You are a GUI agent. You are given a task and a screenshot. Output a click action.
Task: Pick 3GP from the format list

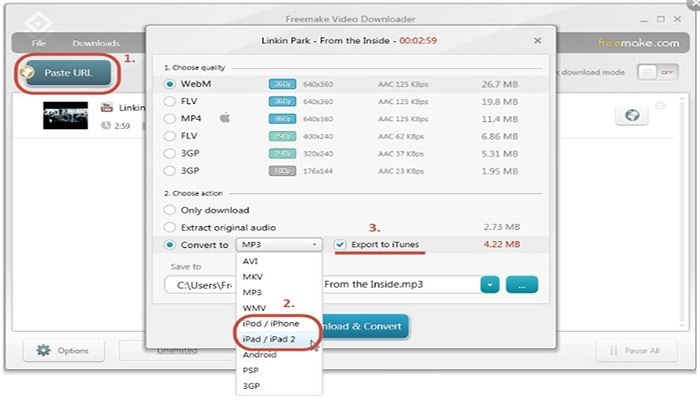click(279, 386)
